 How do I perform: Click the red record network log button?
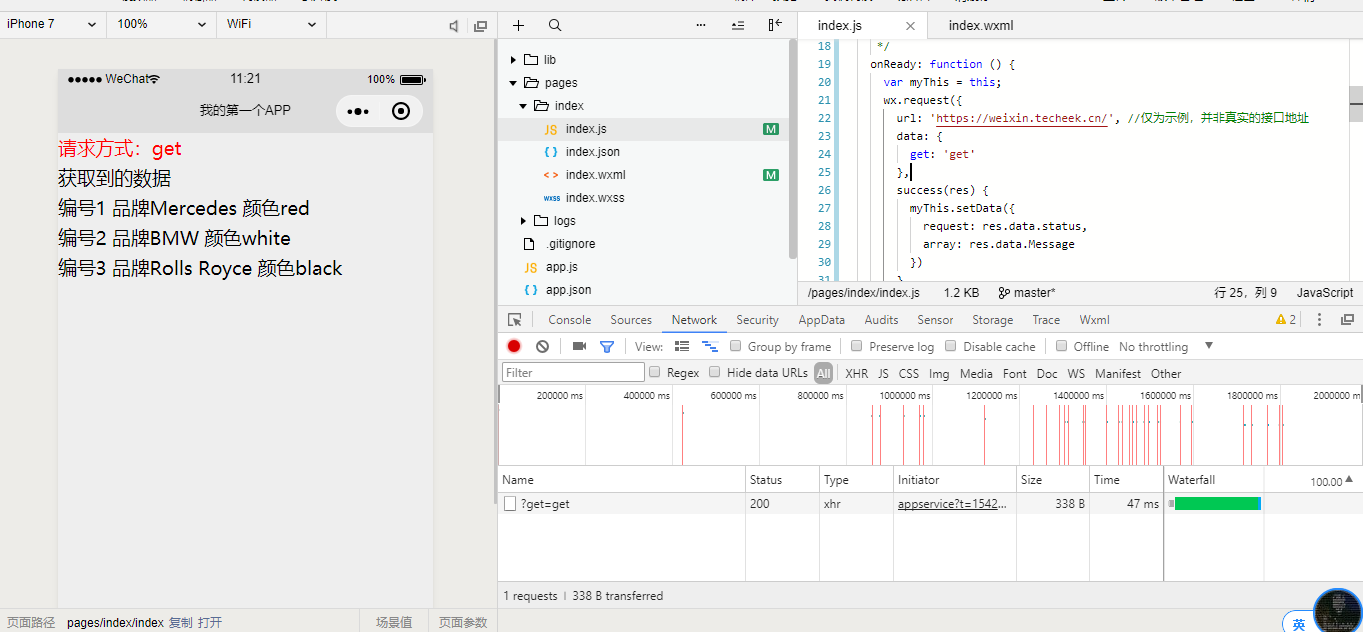[514, 346]
